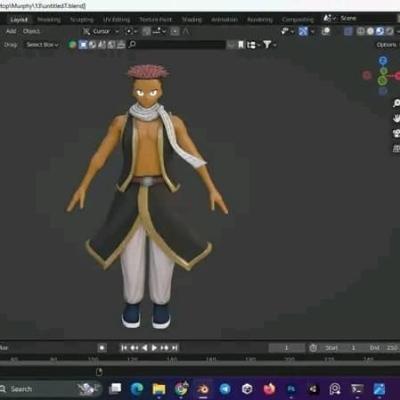
Task: Toggle the use preview range clock icon
Action: (x=313, y=348)
